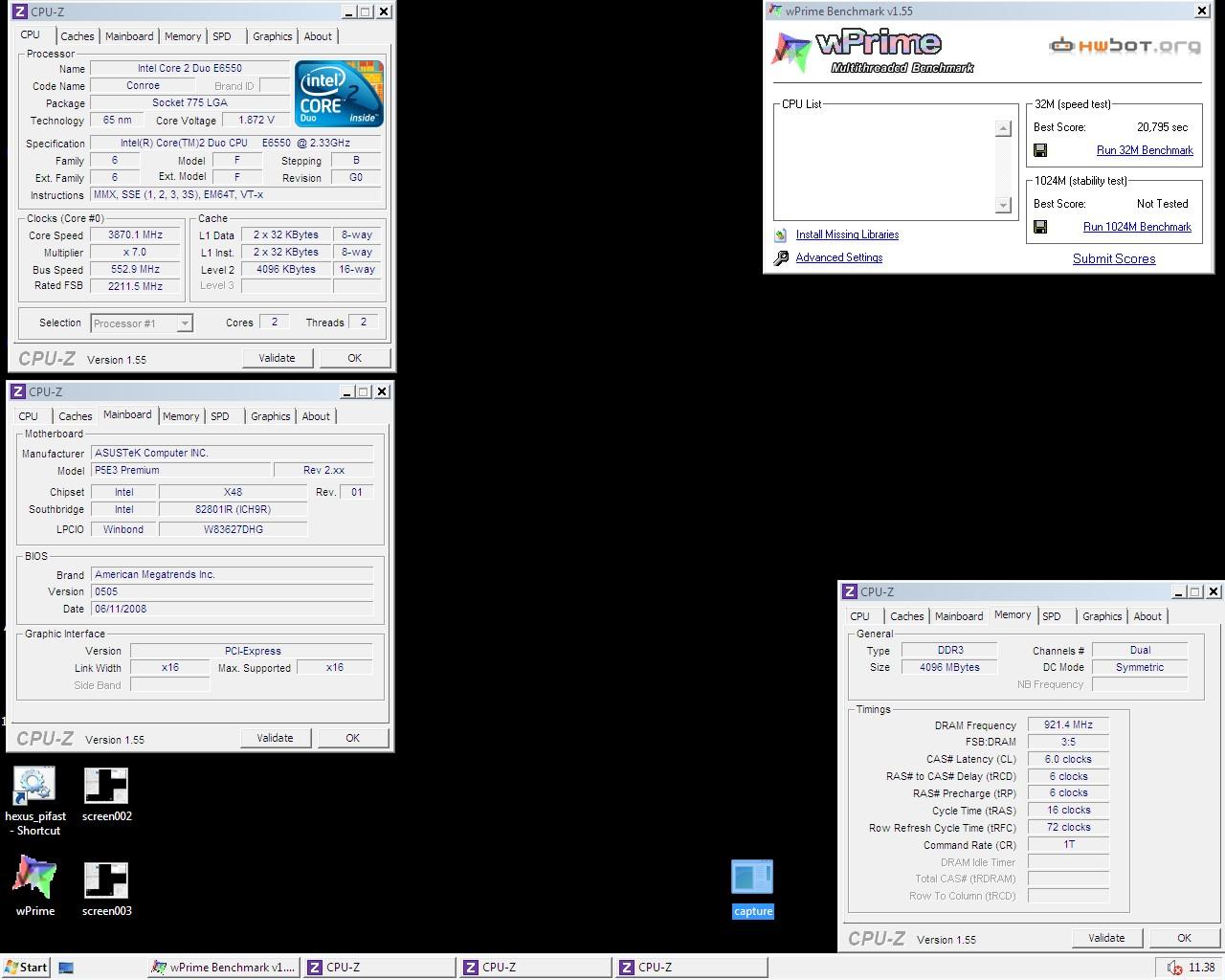Click the system tray volume icon
This screenshot has width=1225, height=980.
[x=1174, y=968]
